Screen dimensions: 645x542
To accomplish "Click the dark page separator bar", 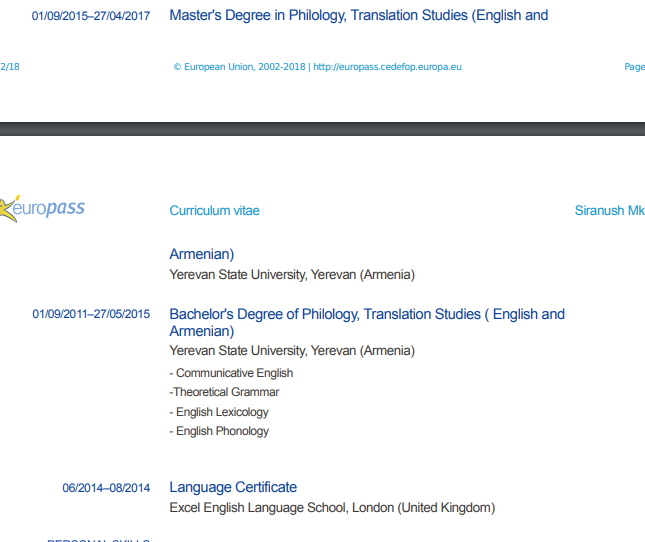I will click(x=322, y=129).
